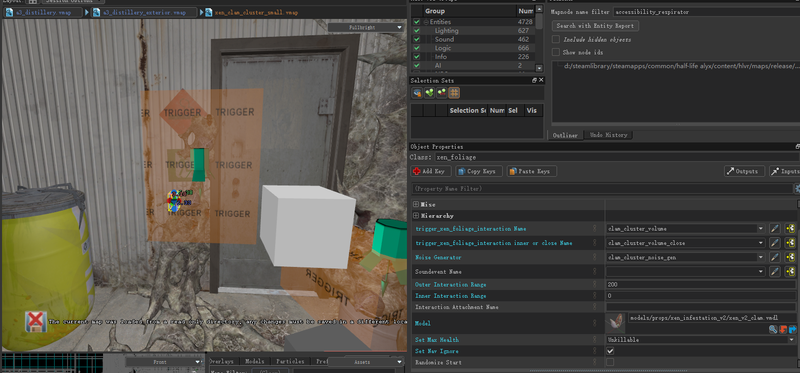Open the Assets dropdown

(x=366, y=362)
